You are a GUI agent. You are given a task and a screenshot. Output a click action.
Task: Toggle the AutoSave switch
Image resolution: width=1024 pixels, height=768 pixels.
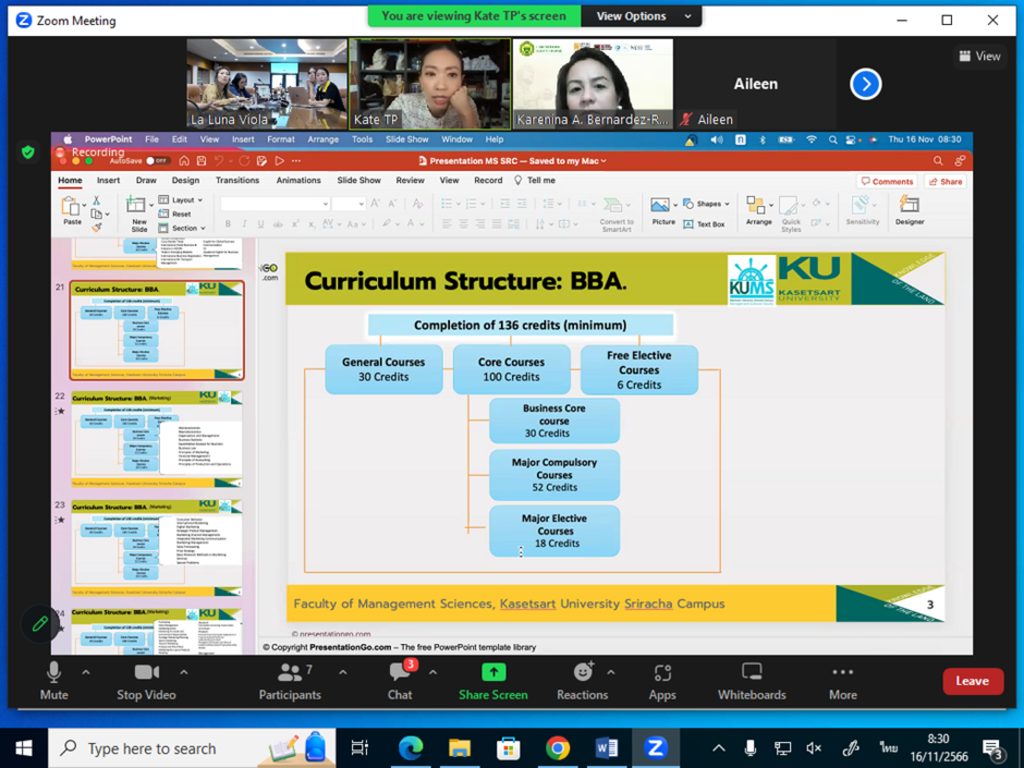[157, 161]
